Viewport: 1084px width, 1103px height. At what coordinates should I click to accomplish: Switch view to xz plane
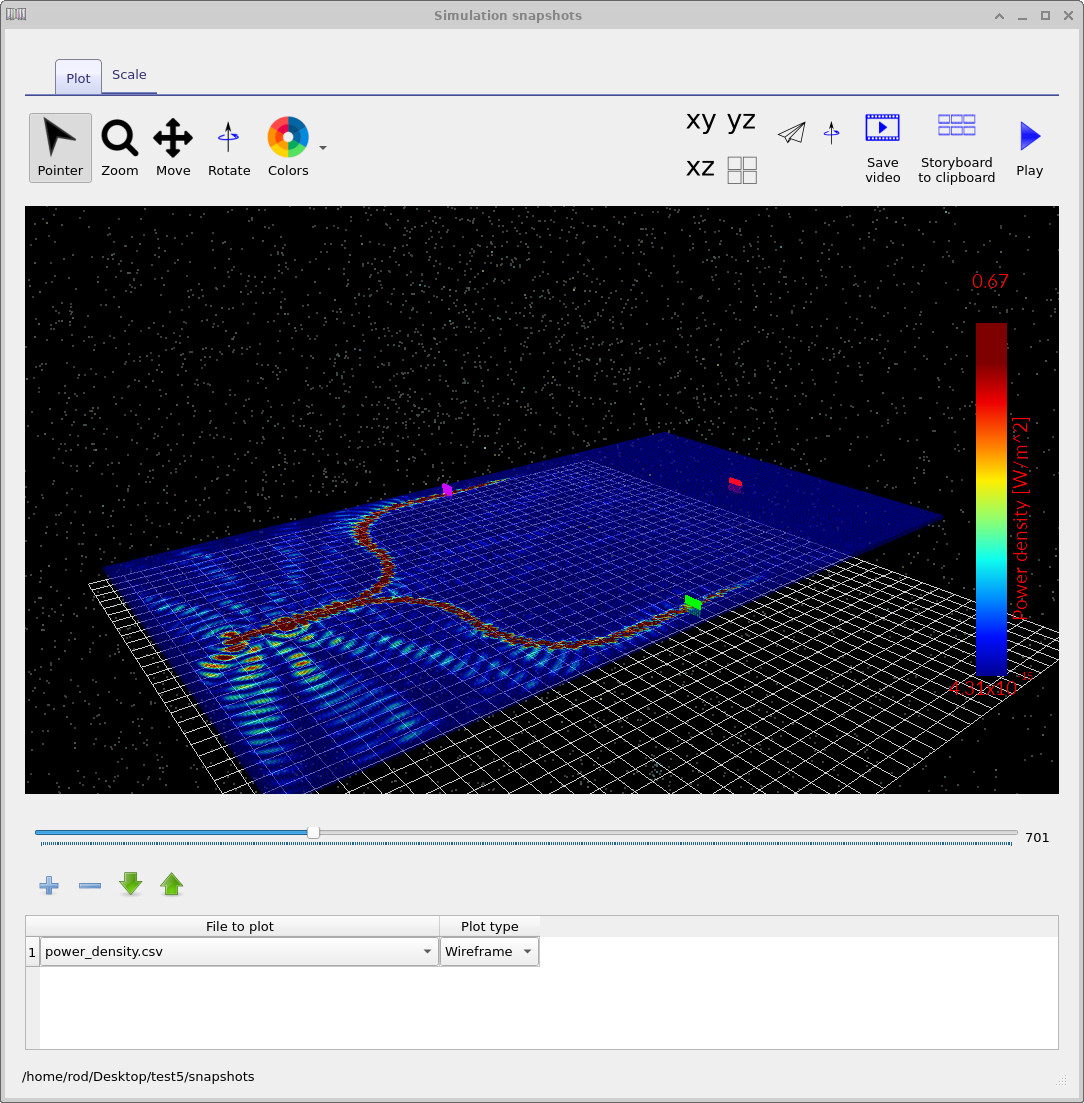pyautogui.click(x=700, y=168)
